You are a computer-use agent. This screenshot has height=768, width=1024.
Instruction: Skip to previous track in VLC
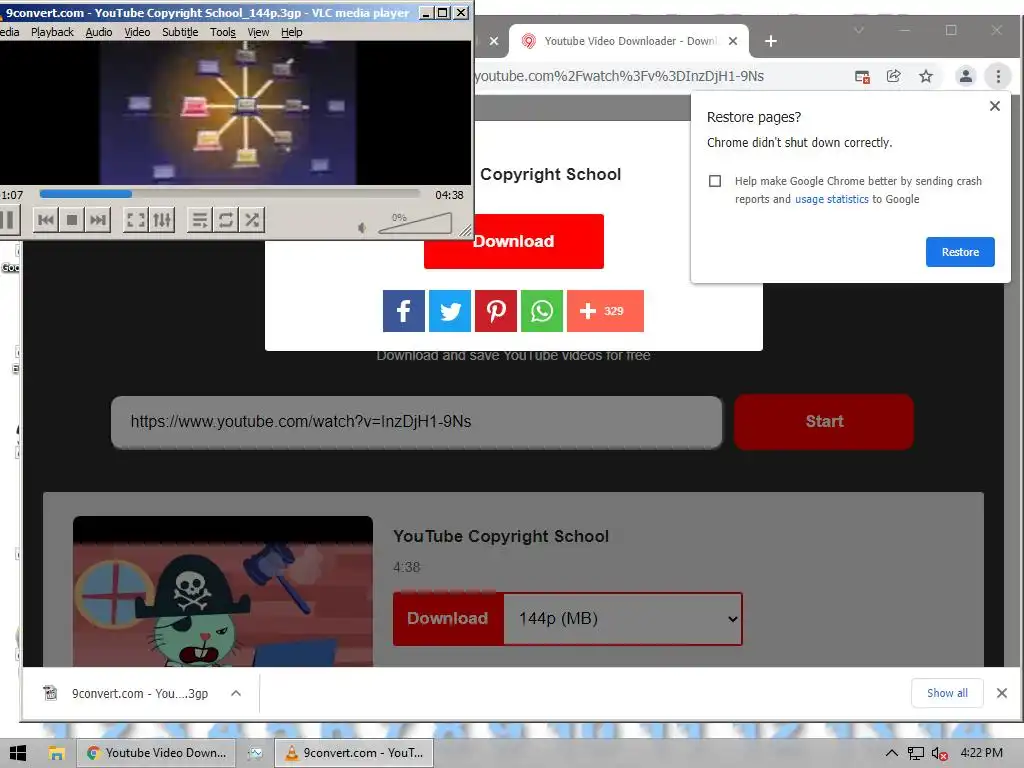pyautogui.click(x=46, y=220)
